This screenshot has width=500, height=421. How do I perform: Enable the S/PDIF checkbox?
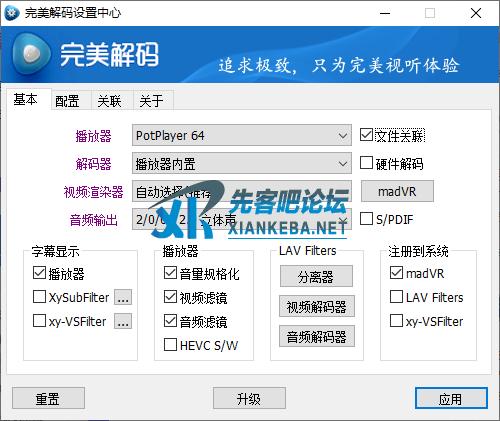(366, 219)
